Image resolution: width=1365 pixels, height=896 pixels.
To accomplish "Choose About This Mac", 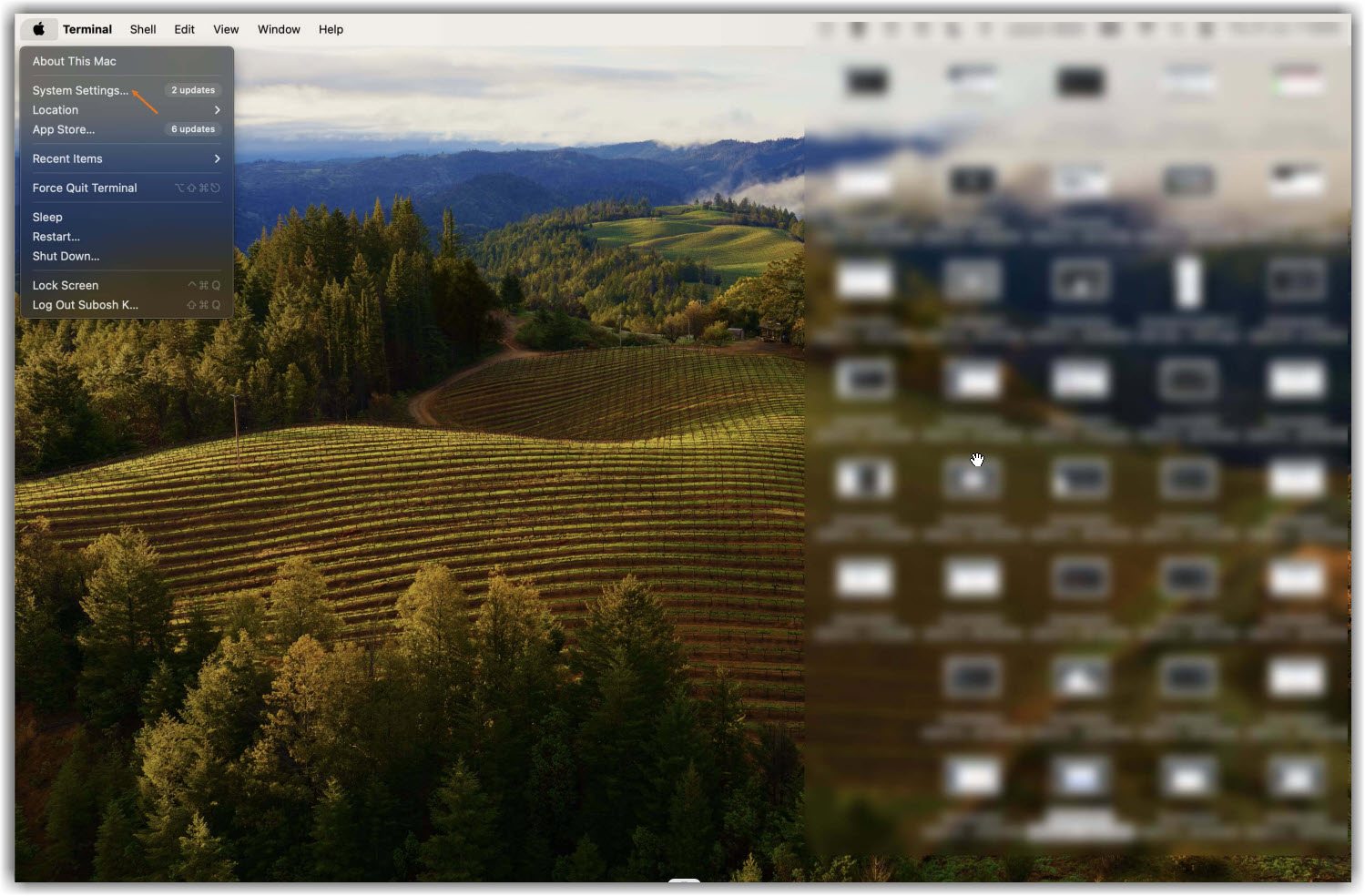I will coord(127,61).
